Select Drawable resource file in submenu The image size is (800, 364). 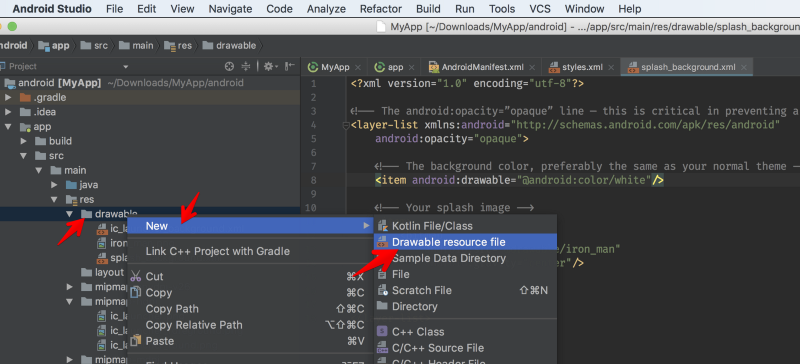coord(465,242)
